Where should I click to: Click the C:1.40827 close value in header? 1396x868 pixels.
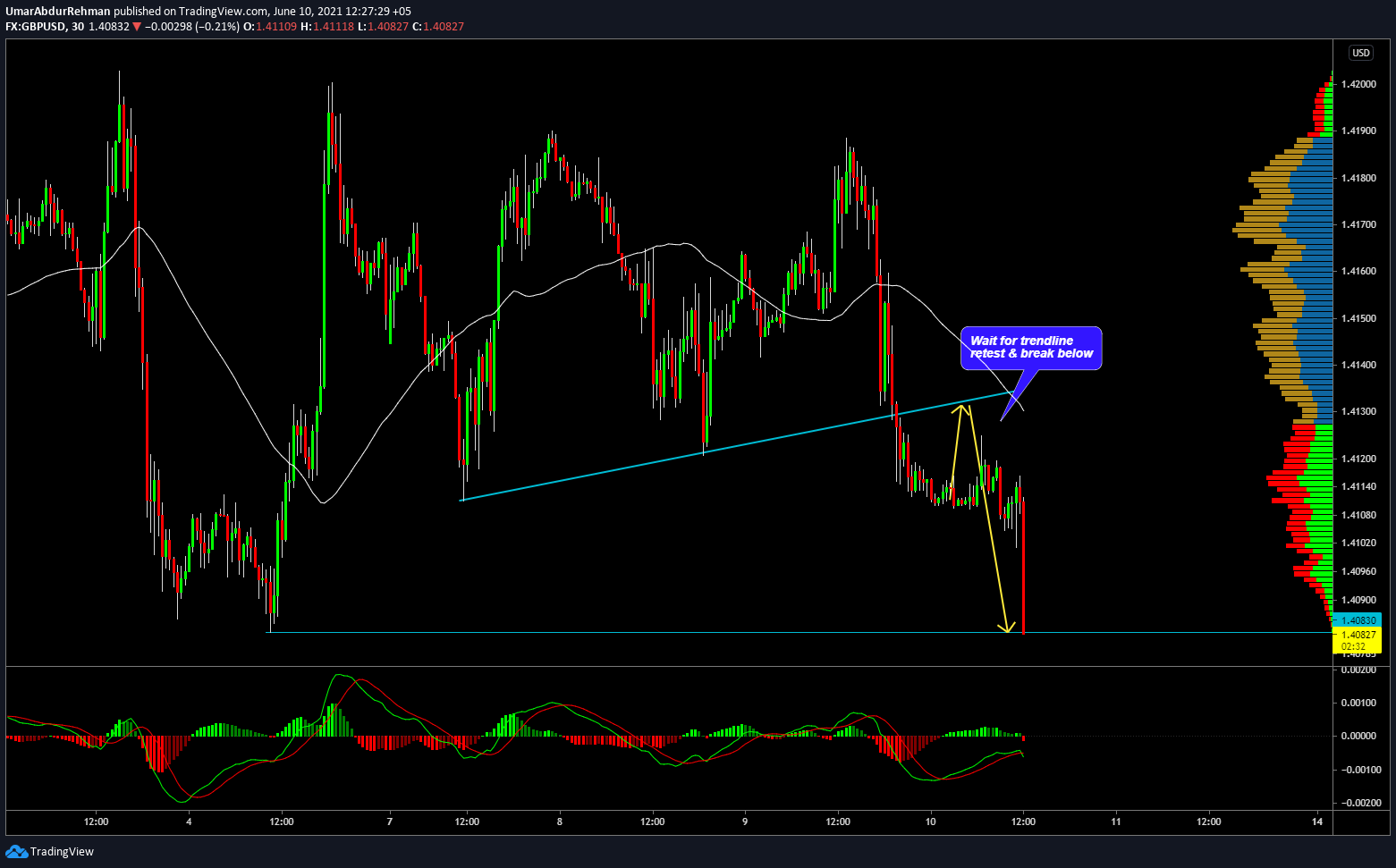pyautogui.click(x=438, y=27)
